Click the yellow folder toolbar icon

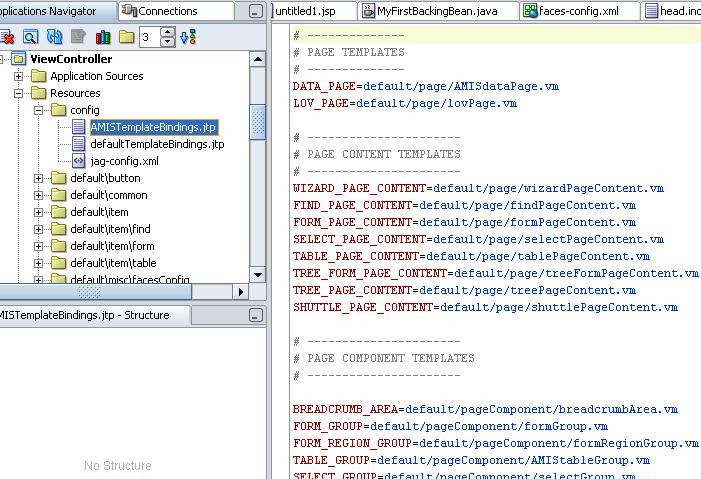(x=127, y=37)
